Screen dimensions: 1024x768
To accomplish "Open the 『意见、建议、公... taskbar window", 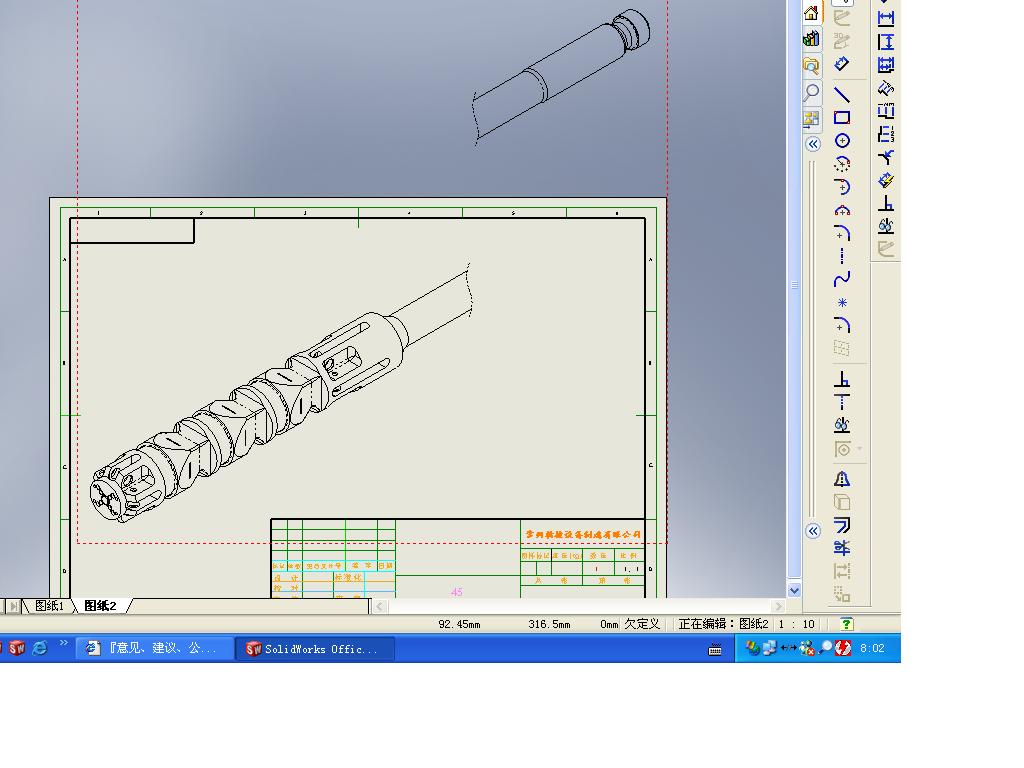I will click(155, 648).
